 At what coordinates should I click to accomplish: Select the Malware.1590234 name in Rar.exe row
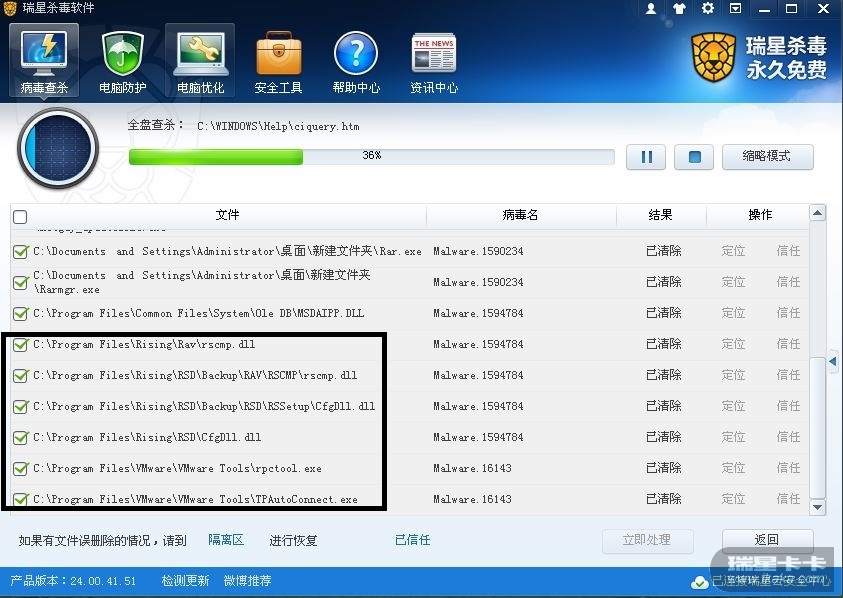point(478,251)
